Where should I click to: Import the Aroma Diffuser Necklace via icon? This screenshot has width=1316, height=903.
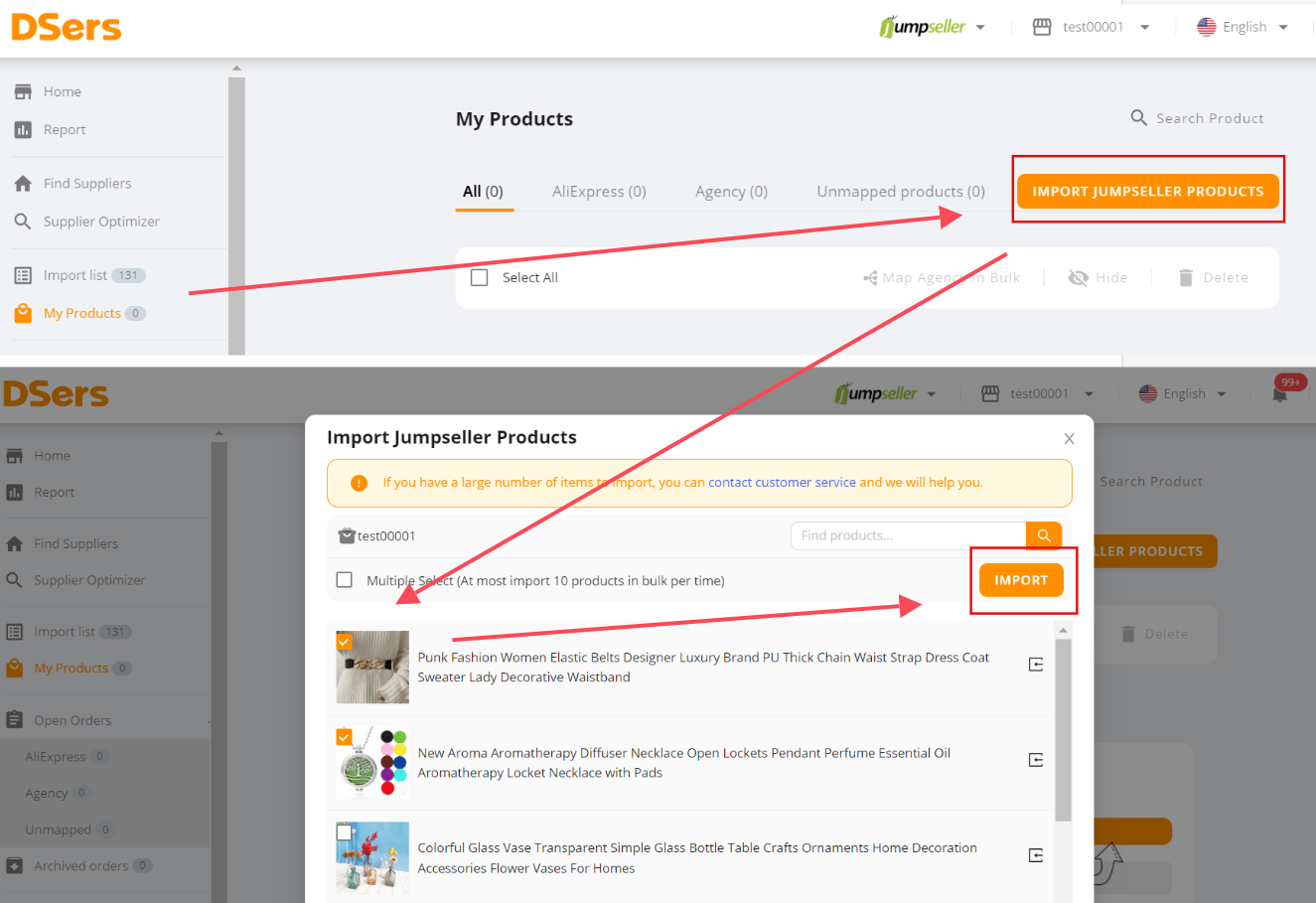(x=1036, y=760)
